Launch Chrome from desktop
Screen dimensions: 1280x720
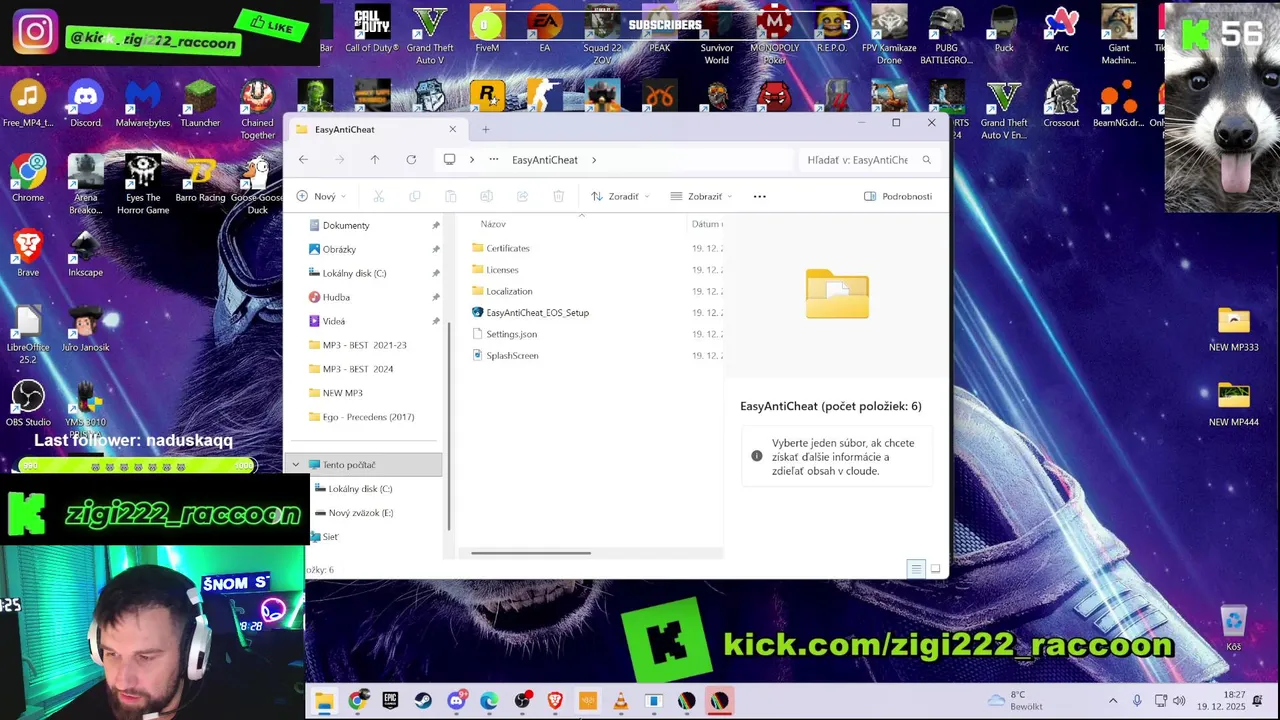pos(28,178)
